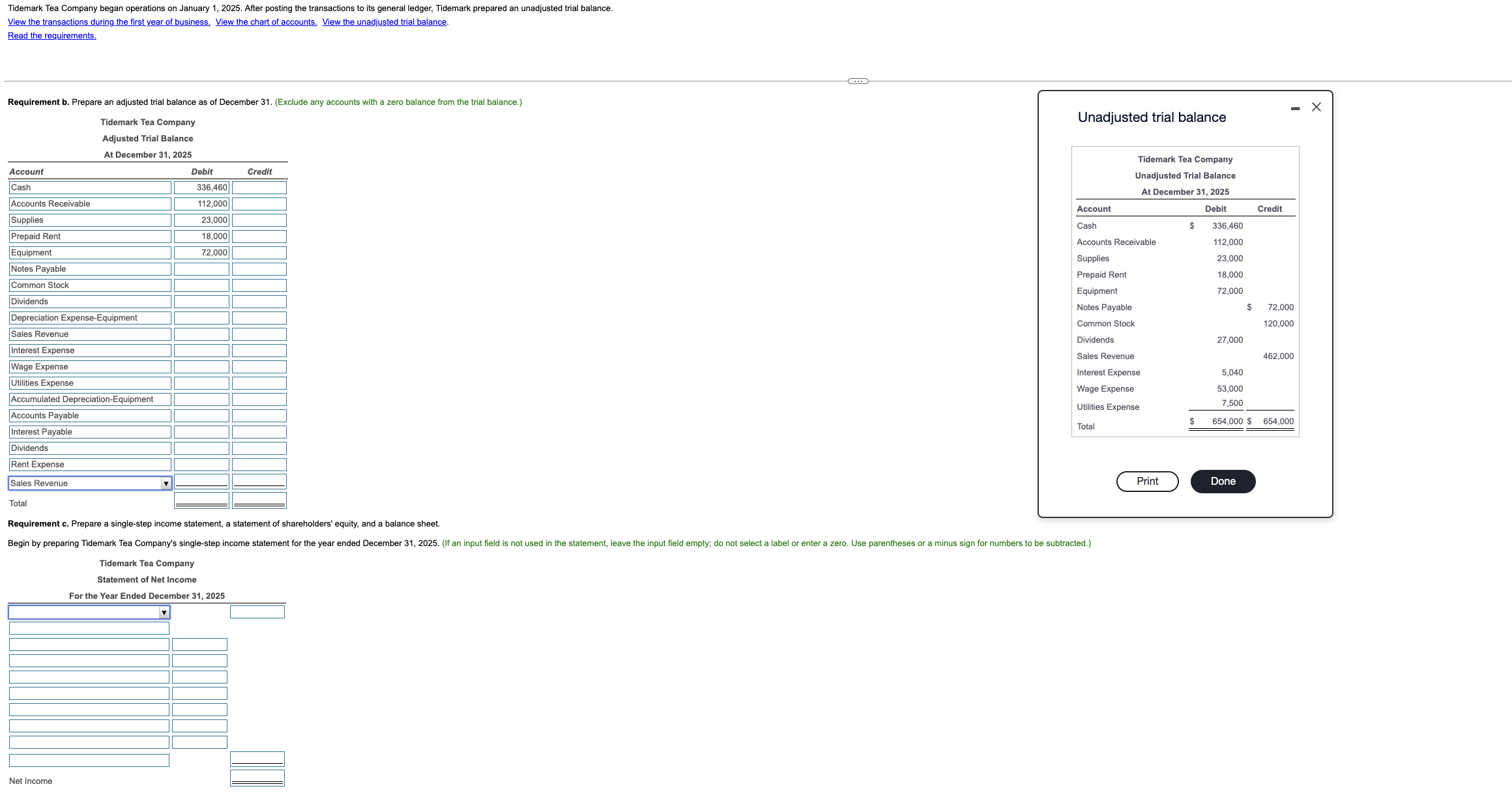Viewport: 1512px width, 795px height.
Task: Read the requirements
Action: tap(51, 35)
